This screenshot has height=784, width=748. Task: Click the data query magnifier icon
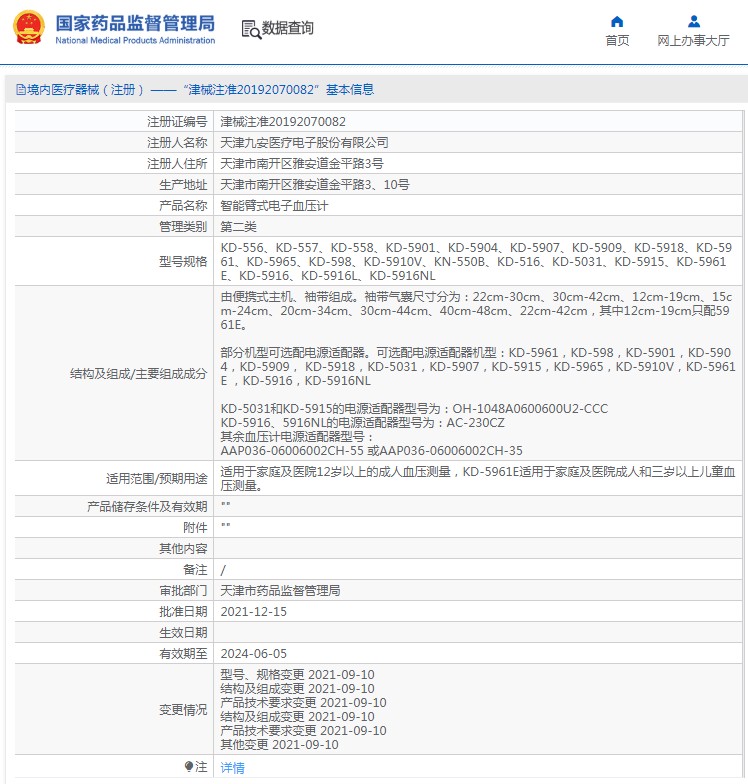pos(251,29)
